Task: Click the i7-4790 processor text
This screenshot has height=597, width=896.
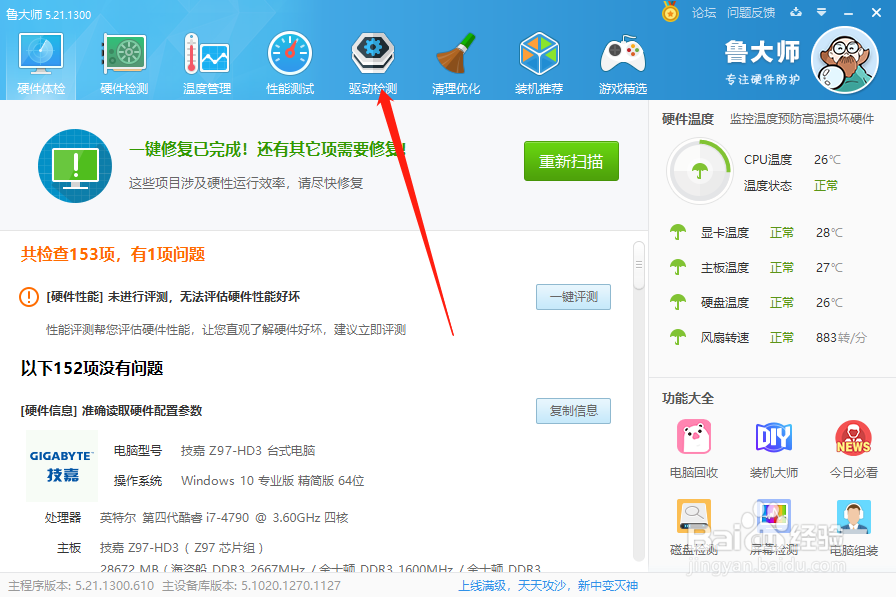Action: tap(224, 518)
